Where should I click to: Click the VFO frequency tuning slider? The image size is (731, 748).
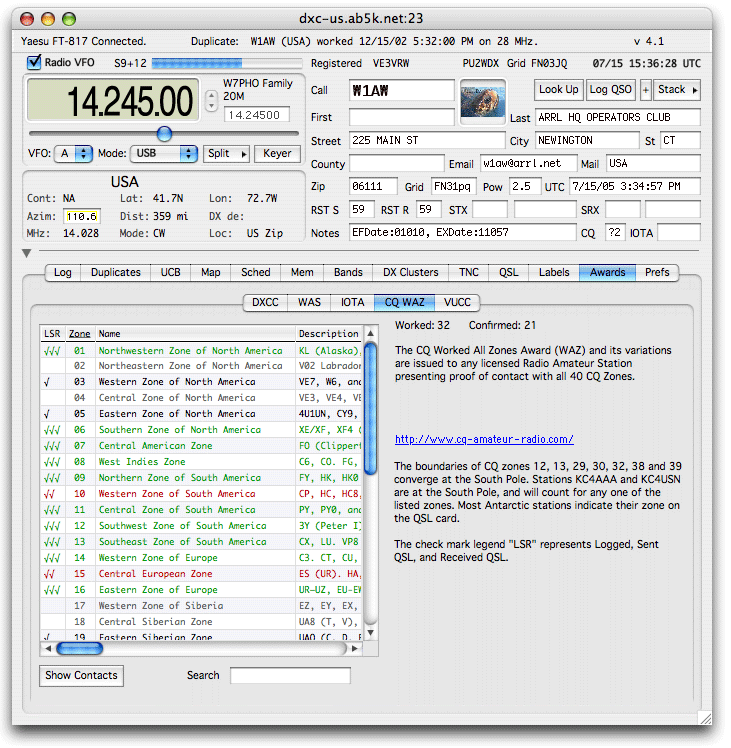click(x=165, y=134)
